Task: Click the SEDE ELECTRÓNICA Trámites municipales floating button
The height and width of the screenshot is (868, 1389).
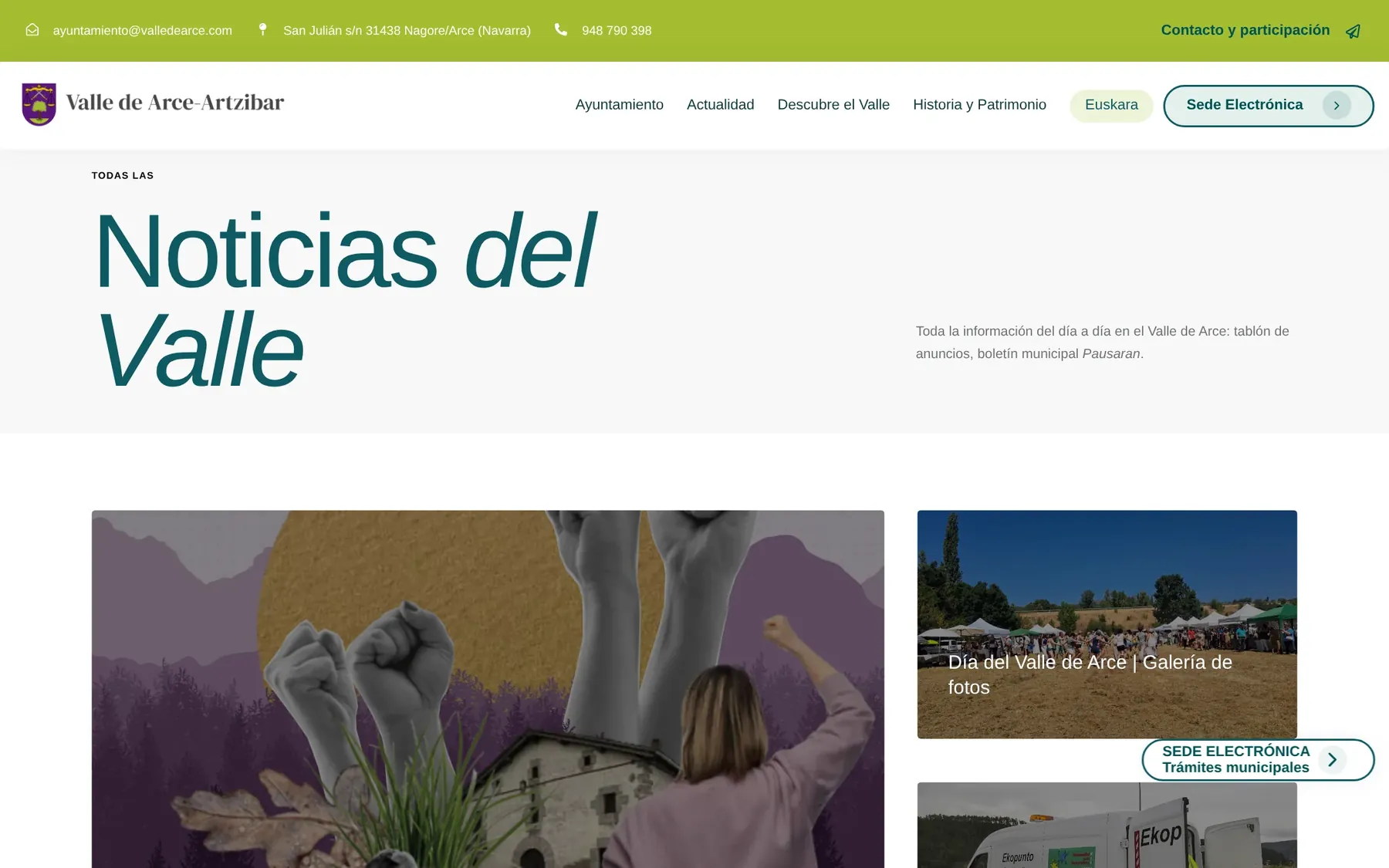Action: tap(1258, 759)
